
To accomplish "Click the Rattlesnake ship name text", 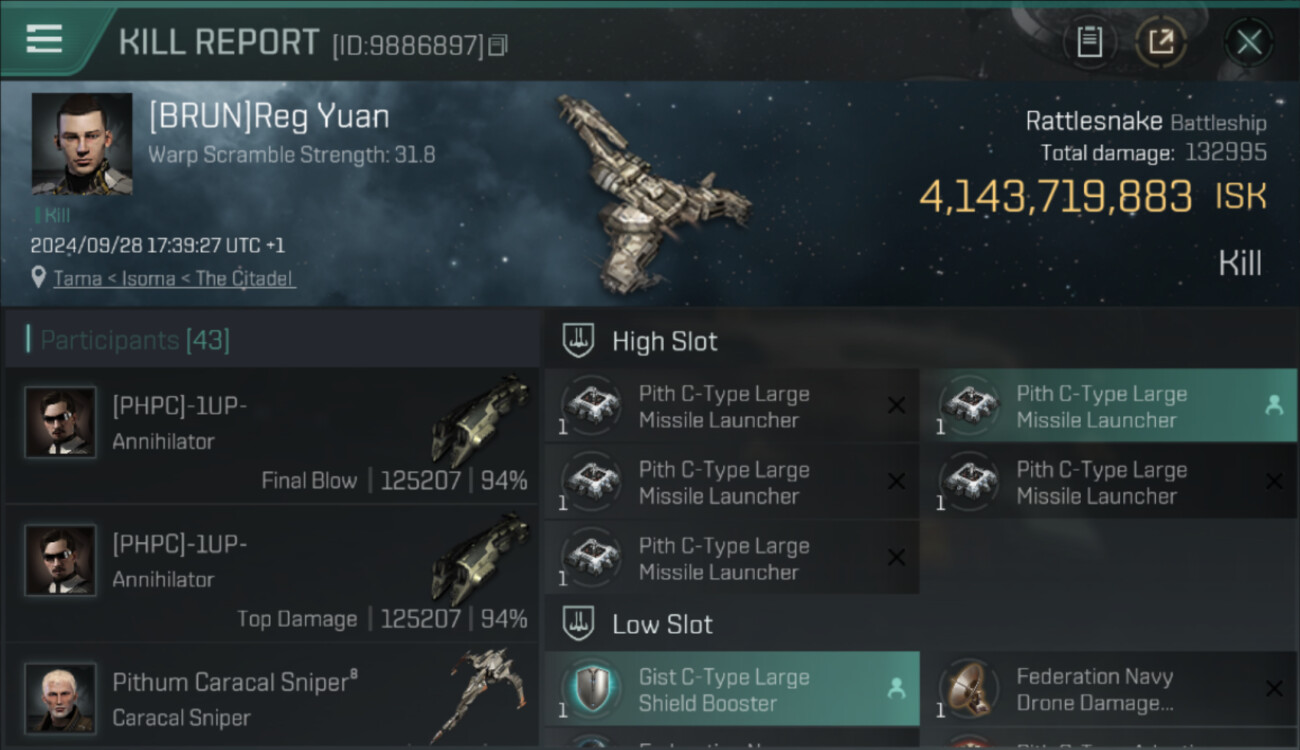I will coord(1094,122).
